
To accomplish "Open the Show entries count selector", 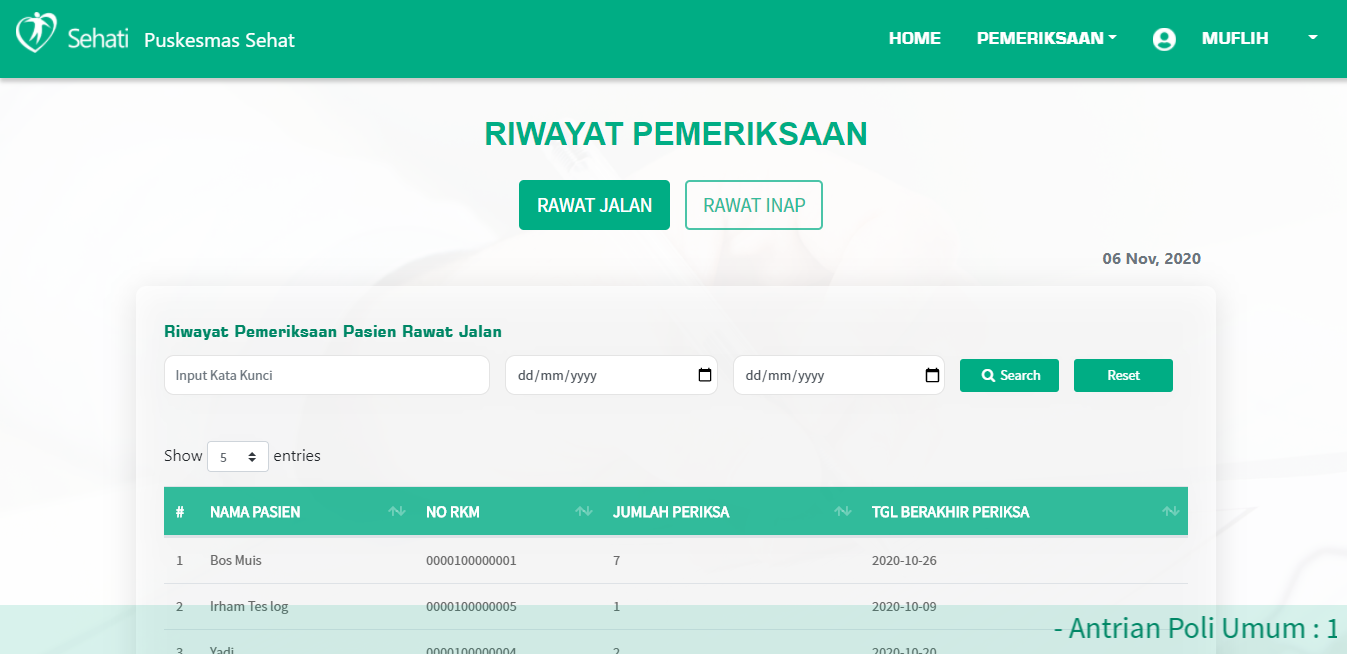I will coord(238,456).
